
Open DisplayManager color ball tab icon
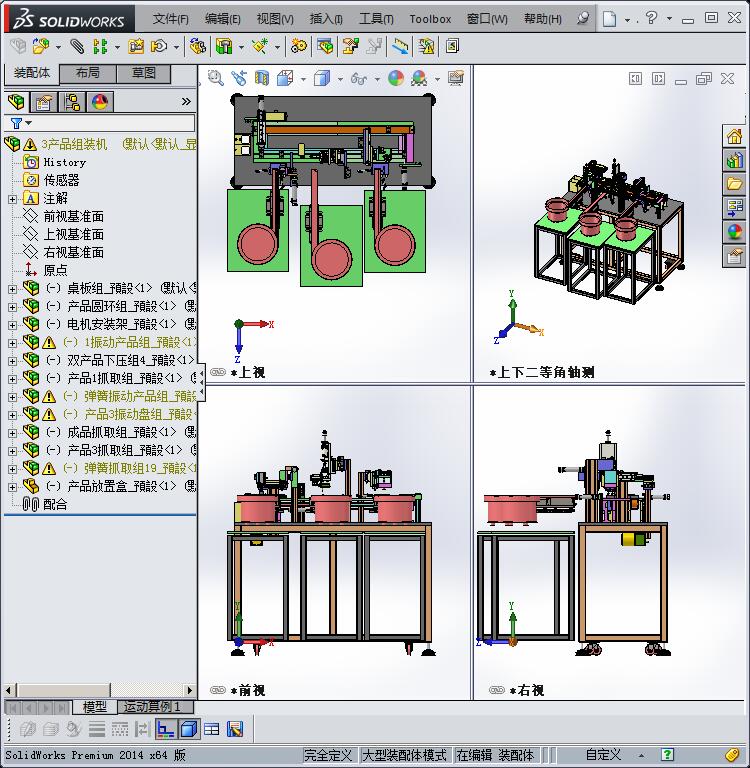(x=100, y=102)
